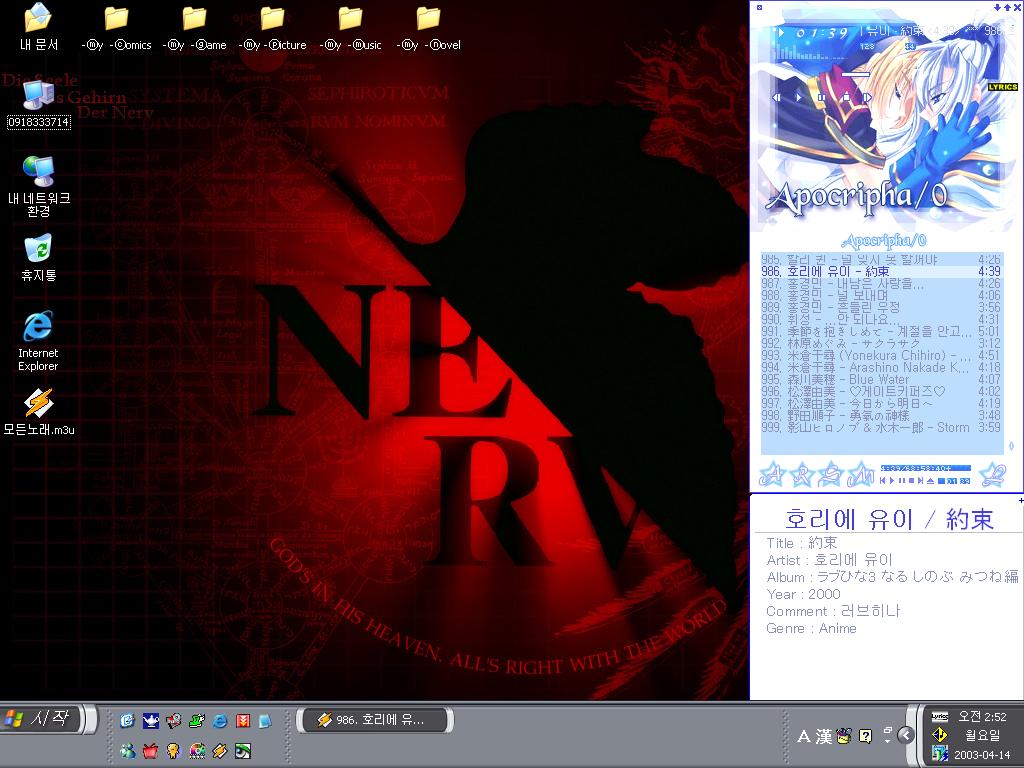The image size is (1024, 768).
Task: Select playlist track 989. 홍경민 at 3:56
Action: click(x=881, y=307)
